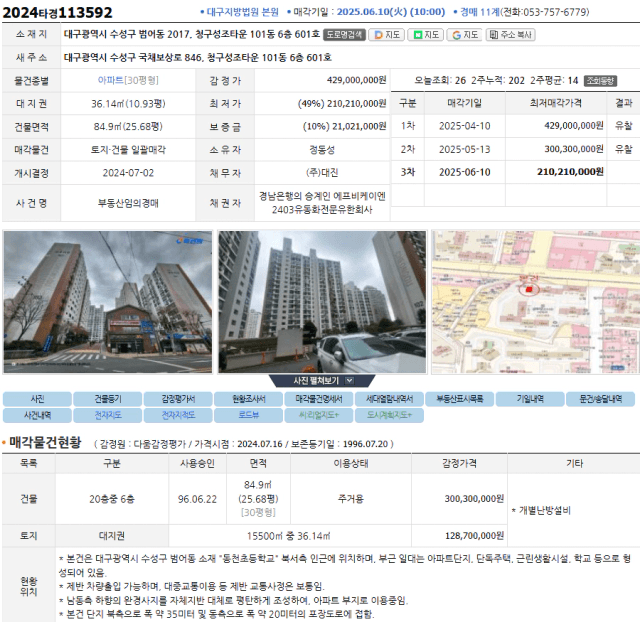This screenshot has width=640, height=622.
Task: Open the 도시계획지도+ link
Action: (389, 415)
